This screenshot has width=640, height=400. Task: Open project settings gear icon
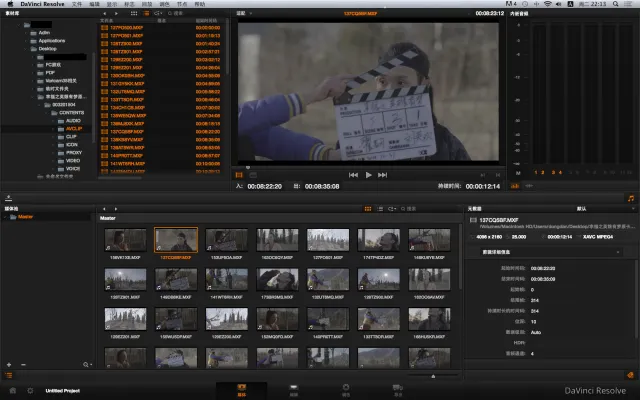point(30,391)
